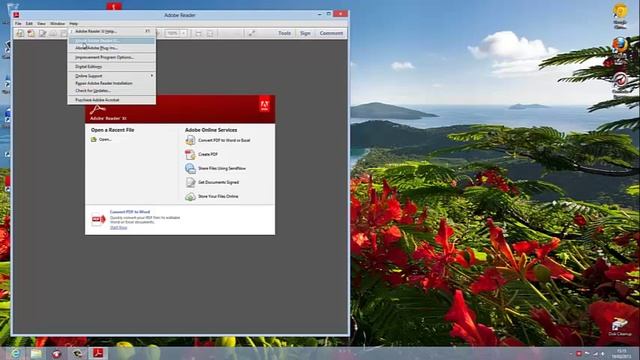Click Store Your Files Online link
Viewport: 640px width, 360px height.
[218, 196]
